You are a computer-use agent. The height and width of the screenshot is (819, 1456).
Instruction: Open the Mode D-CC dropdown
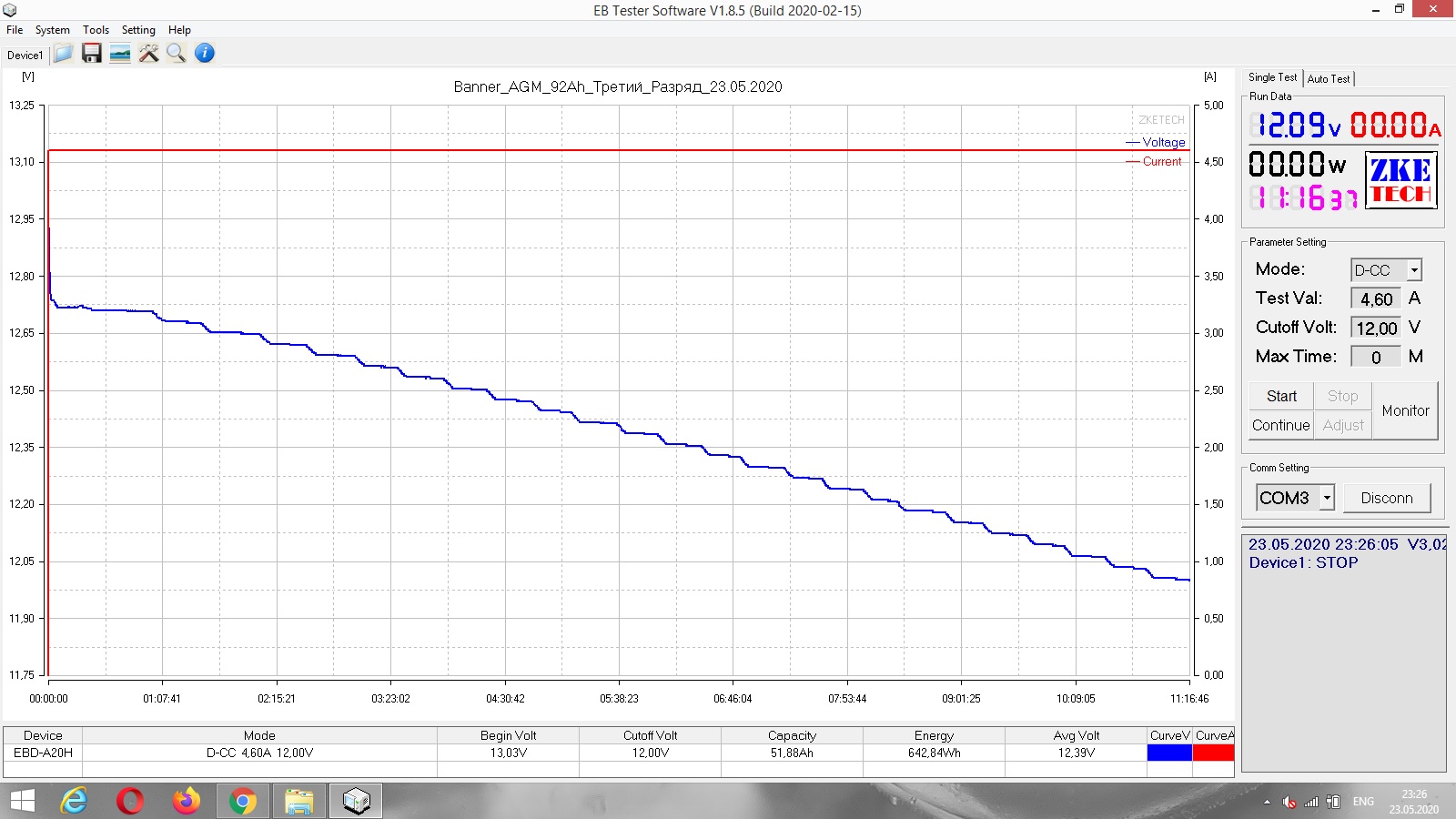click(x=1414, y=270)
